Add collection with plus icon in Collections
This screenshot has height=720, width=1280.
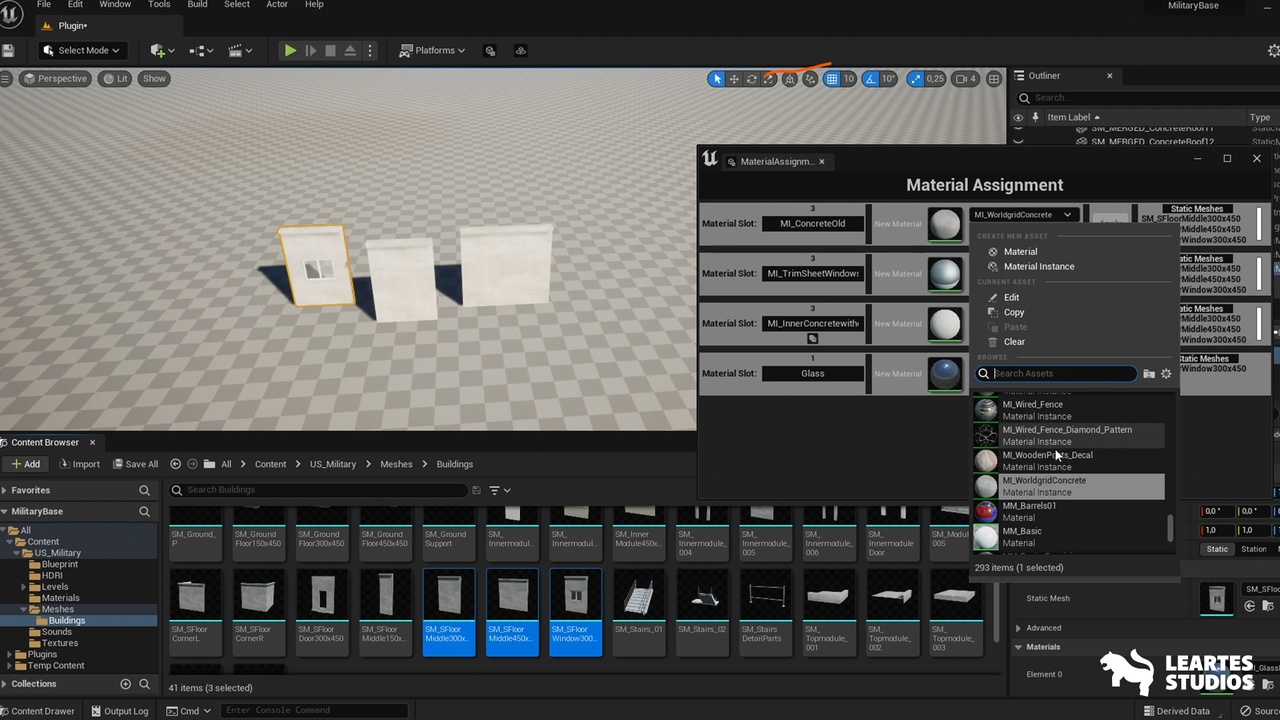pyautogui.click(x=126, y=684)
